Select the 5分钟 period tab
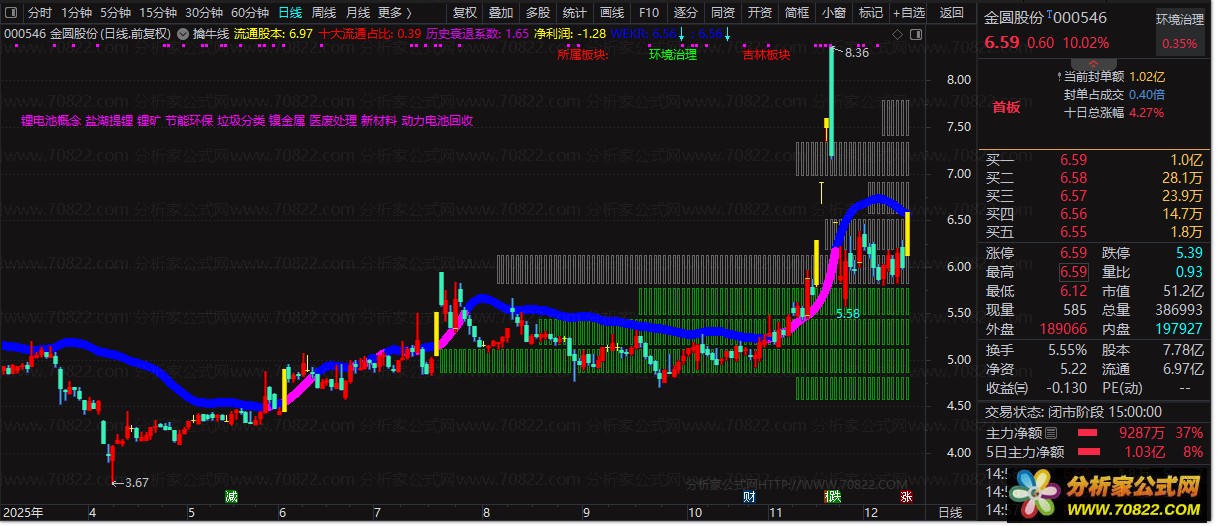This screenshot has height=526, width=1217. 116,13
